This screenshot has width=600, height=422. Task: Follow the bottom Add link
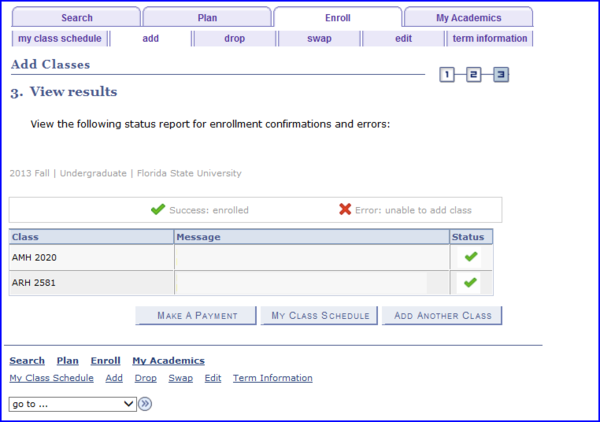click(114, 378)
